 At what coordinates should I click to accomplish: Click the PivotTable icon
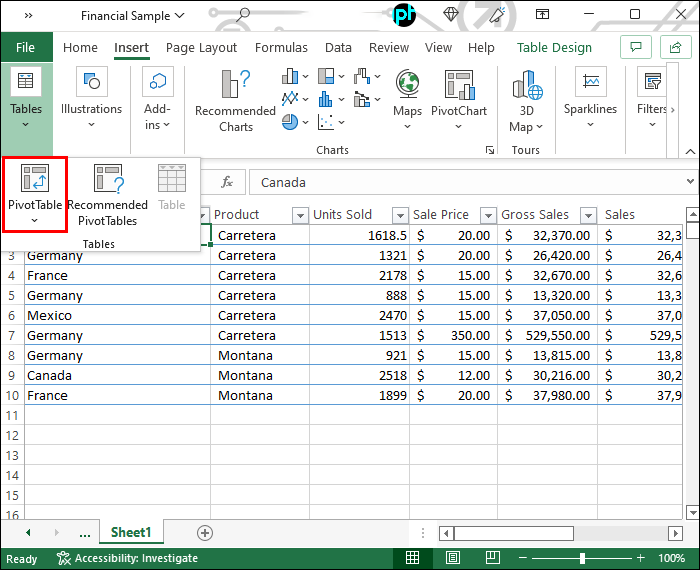(x=35, y=181)
